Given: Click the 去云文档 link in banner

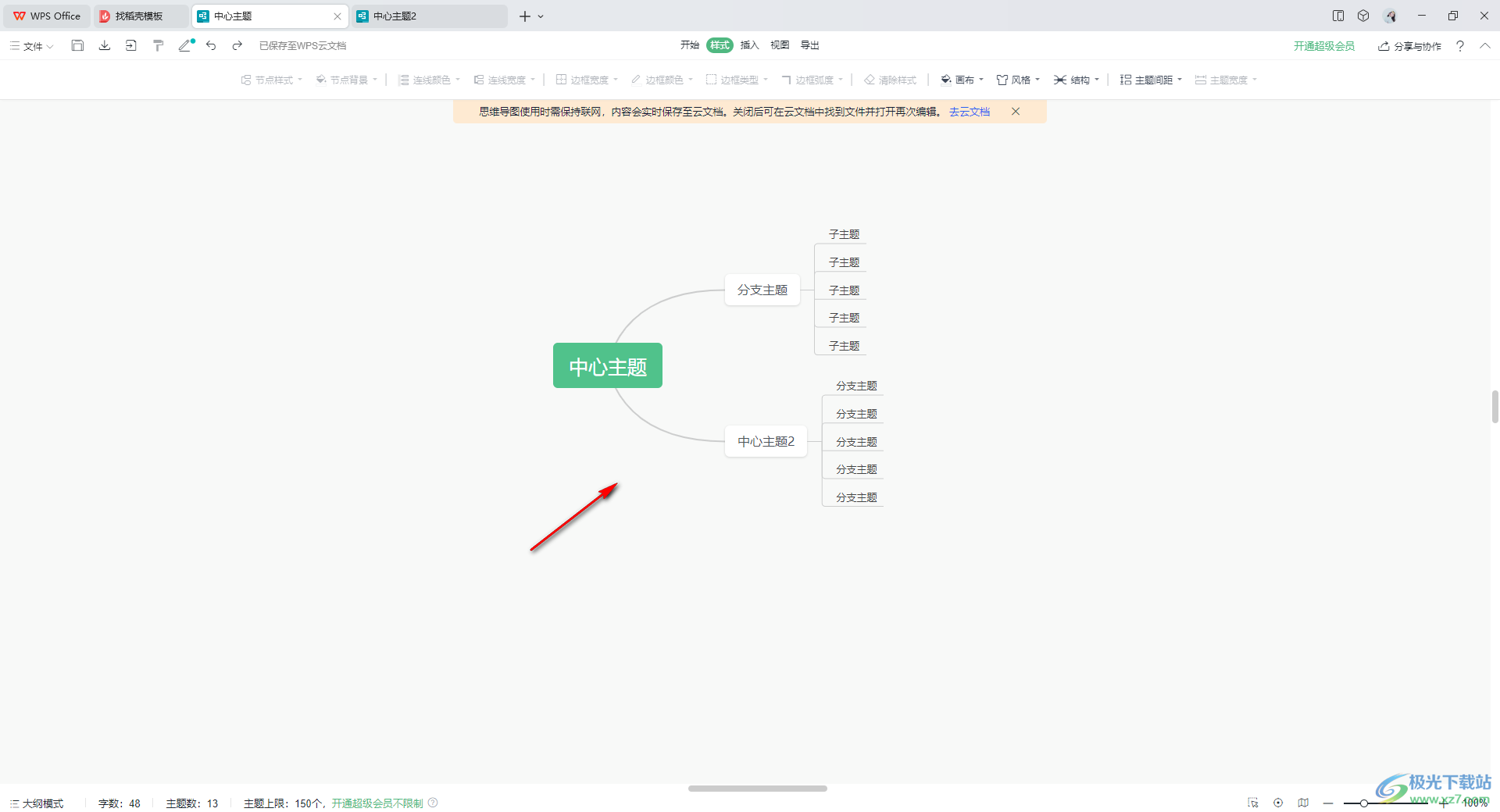Looking at the screenshot, I should pos(970,112).
